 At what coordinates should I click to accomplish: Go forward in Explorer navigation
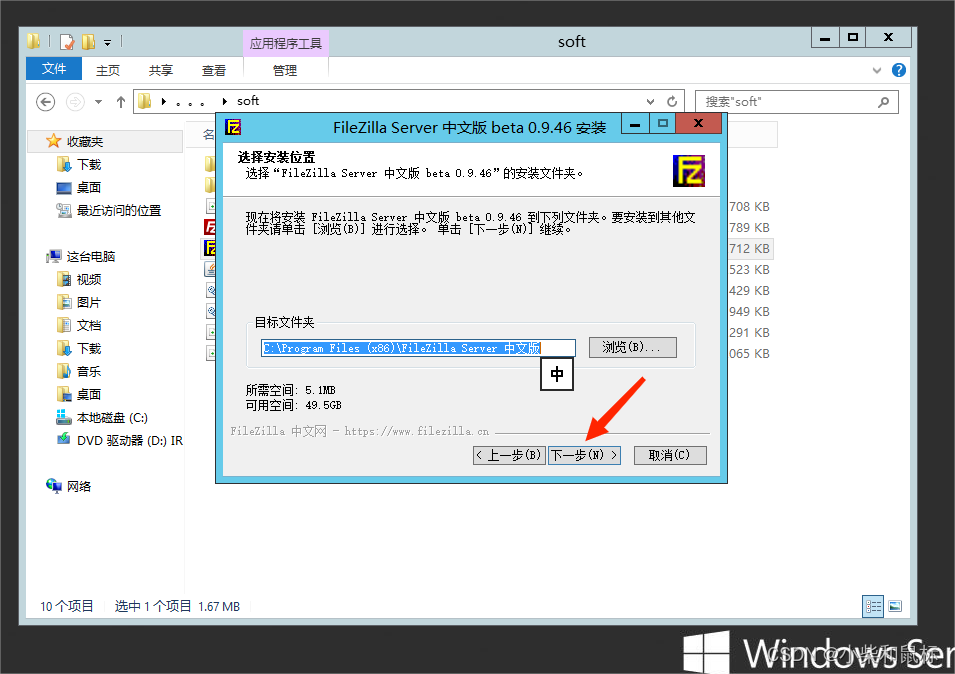pyautogui.click(x=75, y=102)
